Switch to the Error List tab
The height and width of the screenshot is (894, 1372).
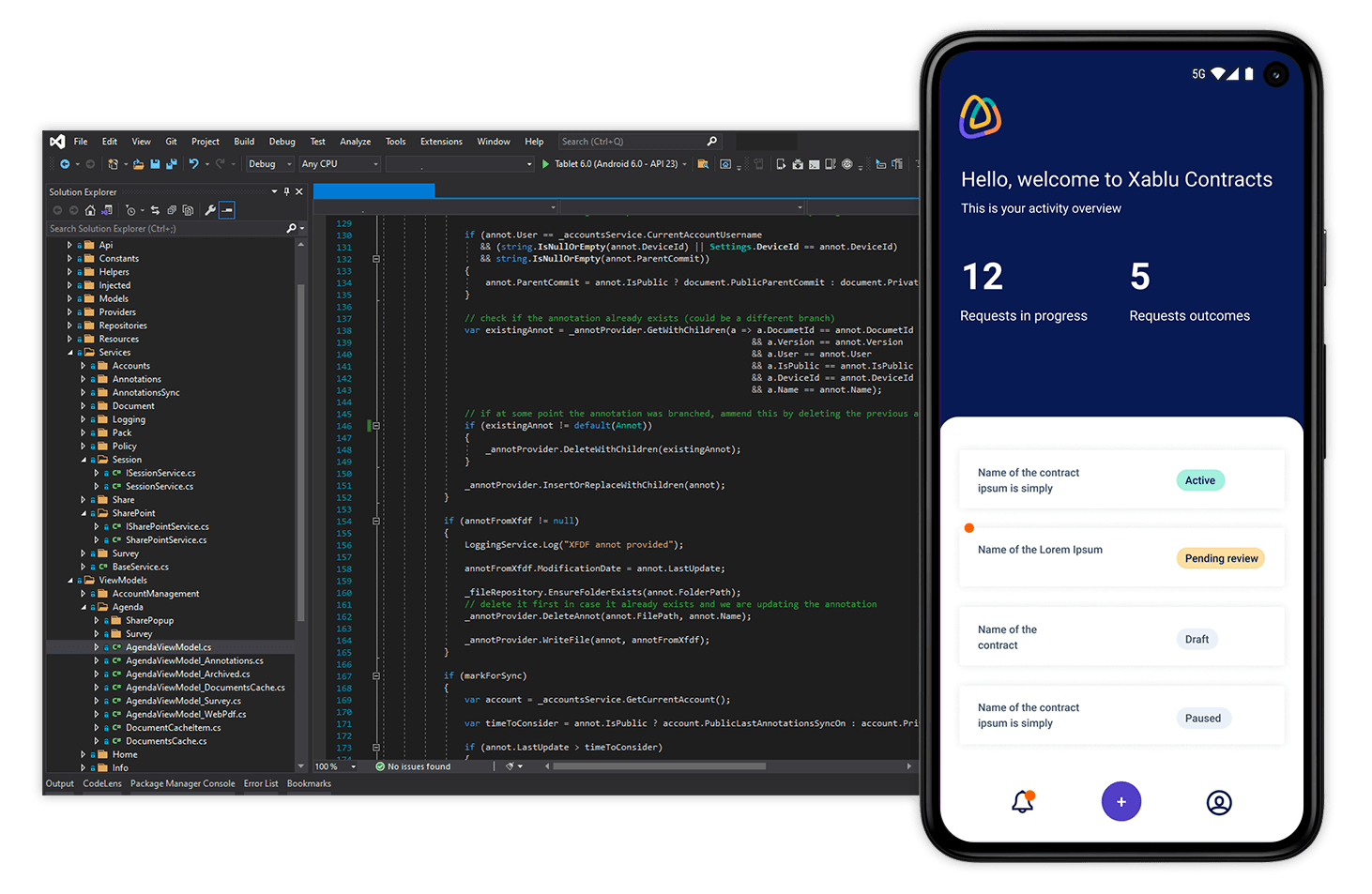261,783
